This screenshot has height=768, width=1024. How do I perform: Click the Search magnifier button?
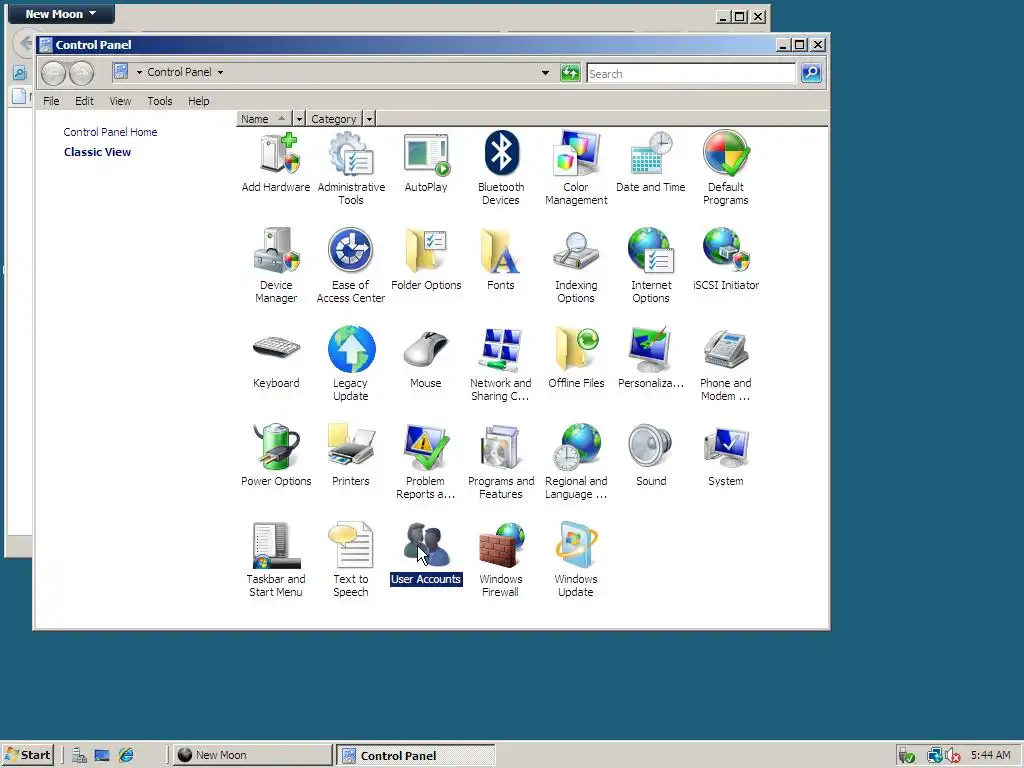click(811, 73)
